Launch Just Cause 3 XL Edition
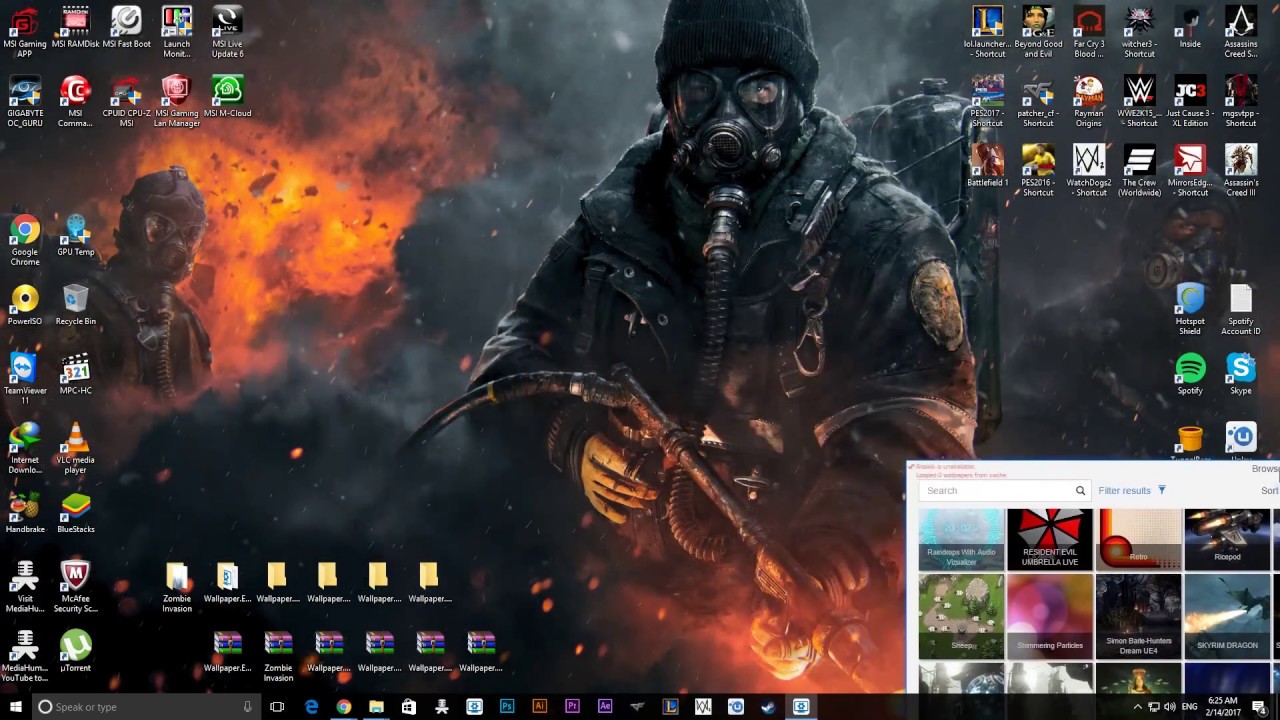The width and height of the screenshot is (1280, 720). [1190, 101]
